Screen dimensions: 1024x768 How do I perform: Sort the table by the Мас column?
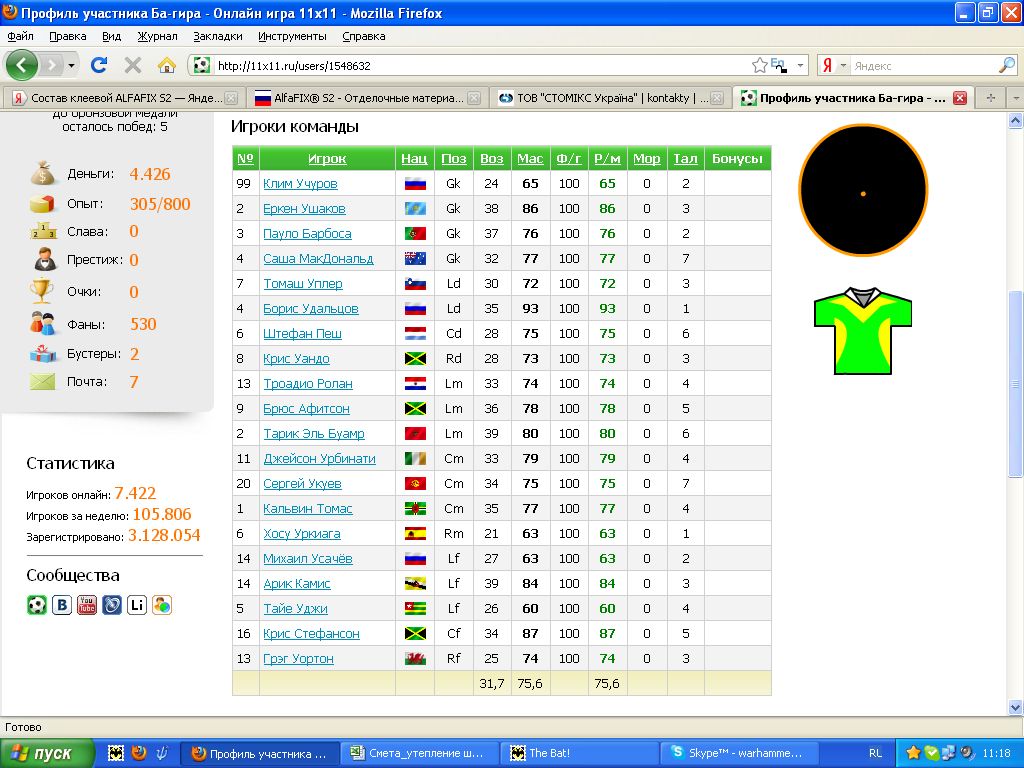[x=530, y=159]
